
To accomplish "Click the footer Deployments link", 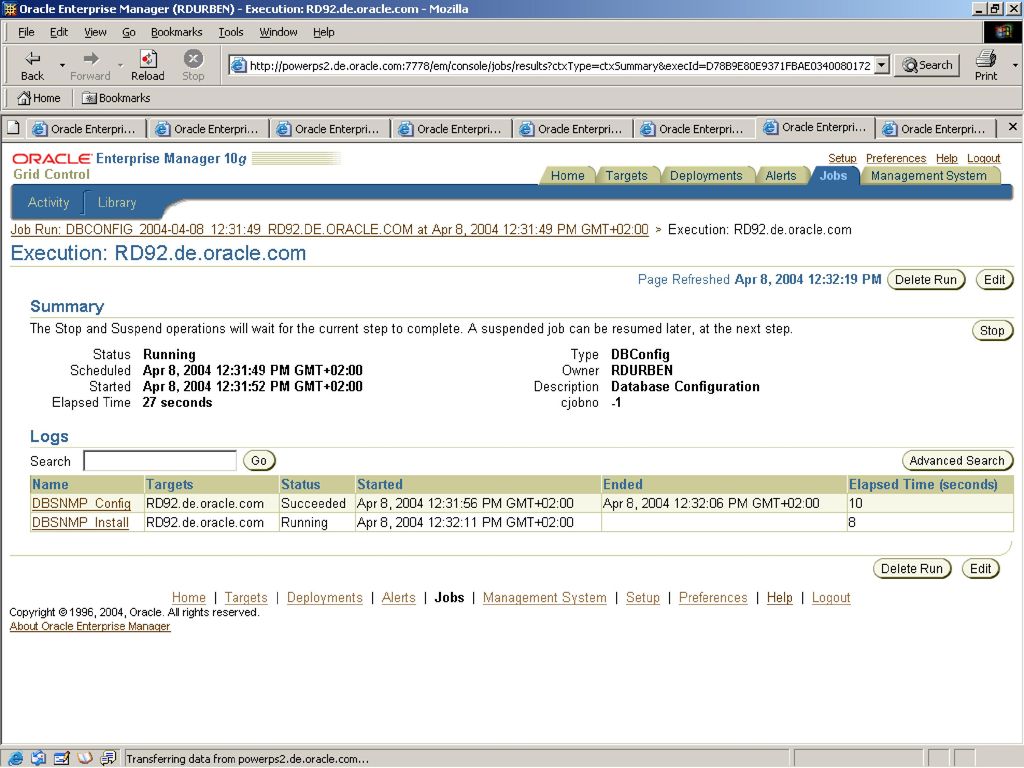I will click(x=325, y=598).
